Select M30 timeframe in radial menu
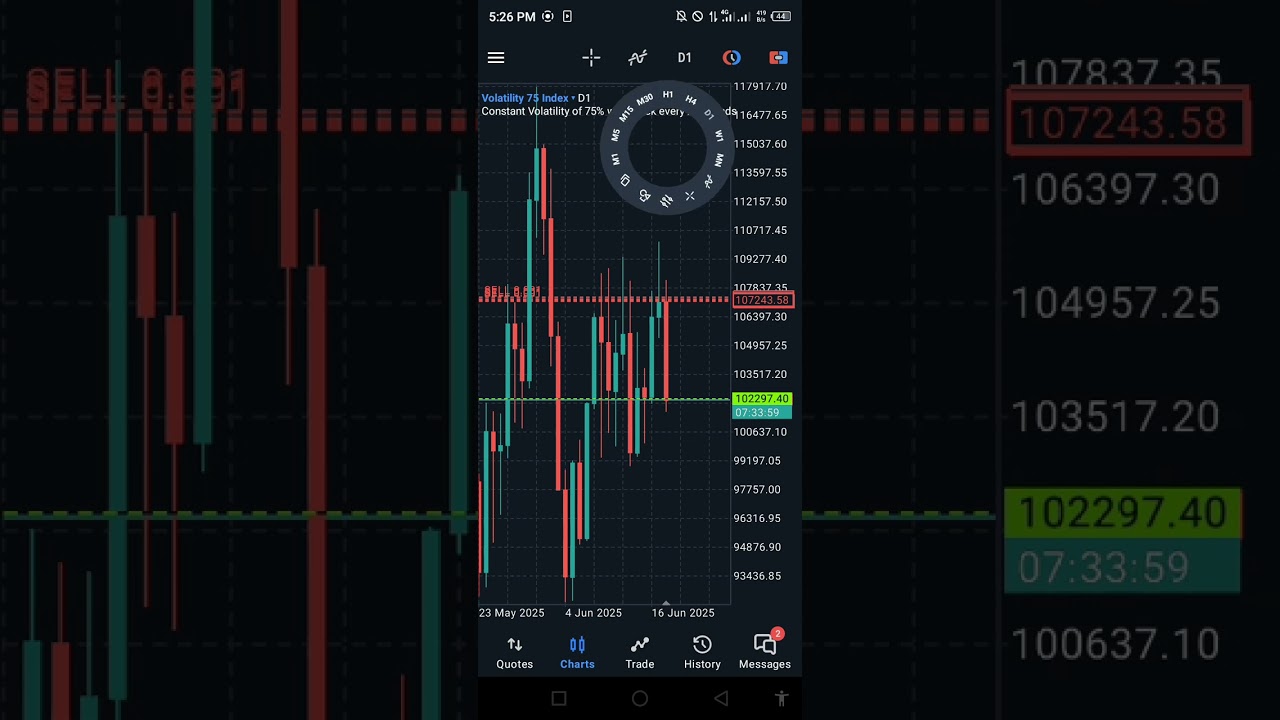The image size is (1280, 720). [x=645, y=99]
